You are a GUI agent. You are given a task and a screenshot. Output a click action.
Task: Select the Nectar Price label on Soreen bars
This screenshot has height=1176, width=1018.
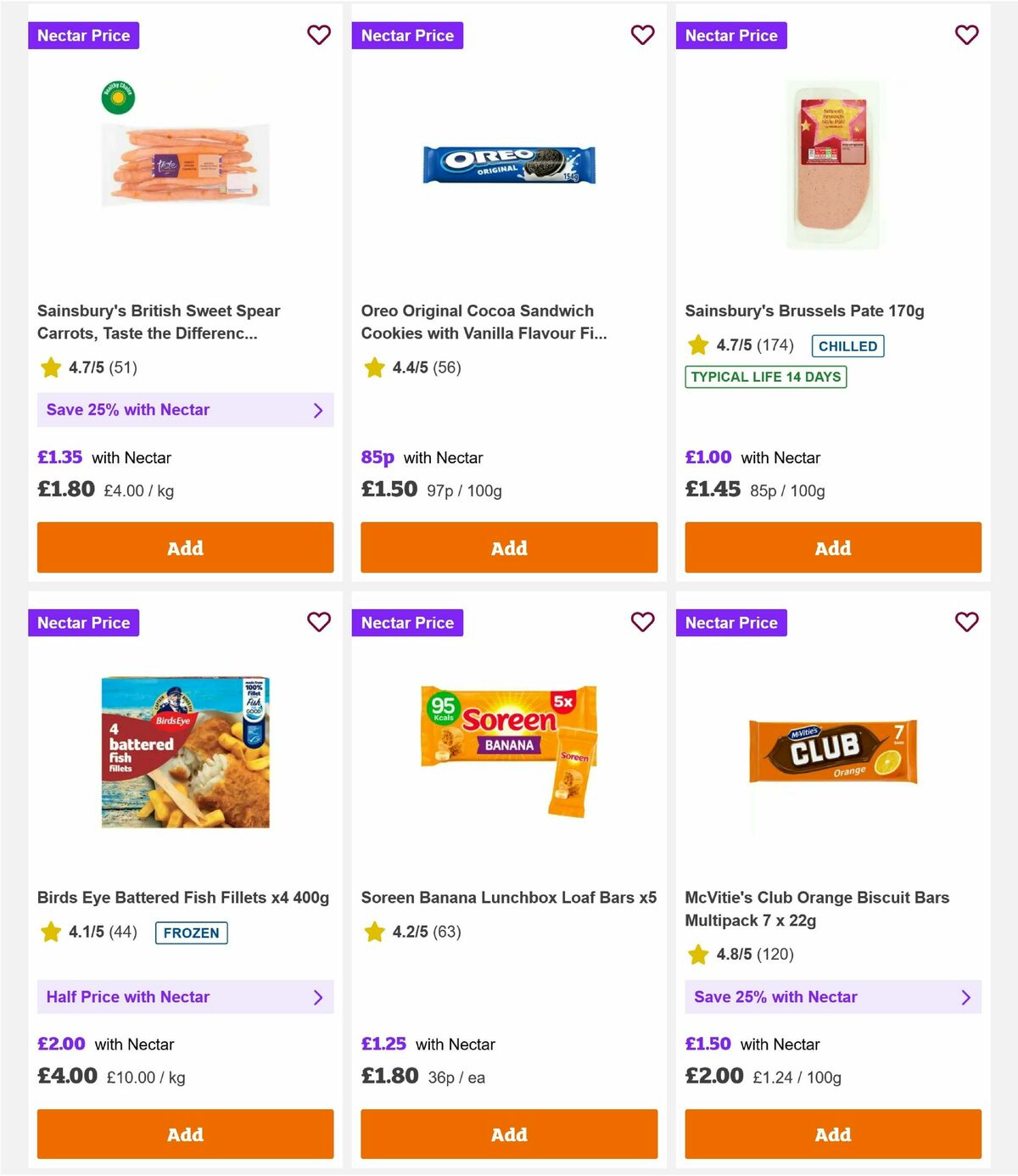click(x=407, y=622)
